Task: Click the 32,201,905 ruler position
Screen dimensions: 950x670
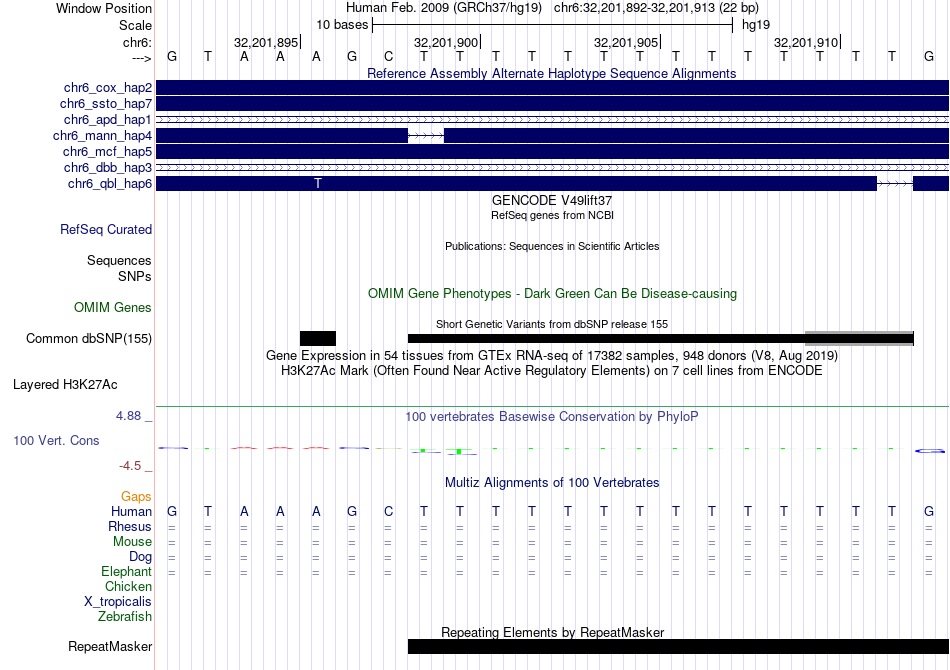Action: pos(626,42)
